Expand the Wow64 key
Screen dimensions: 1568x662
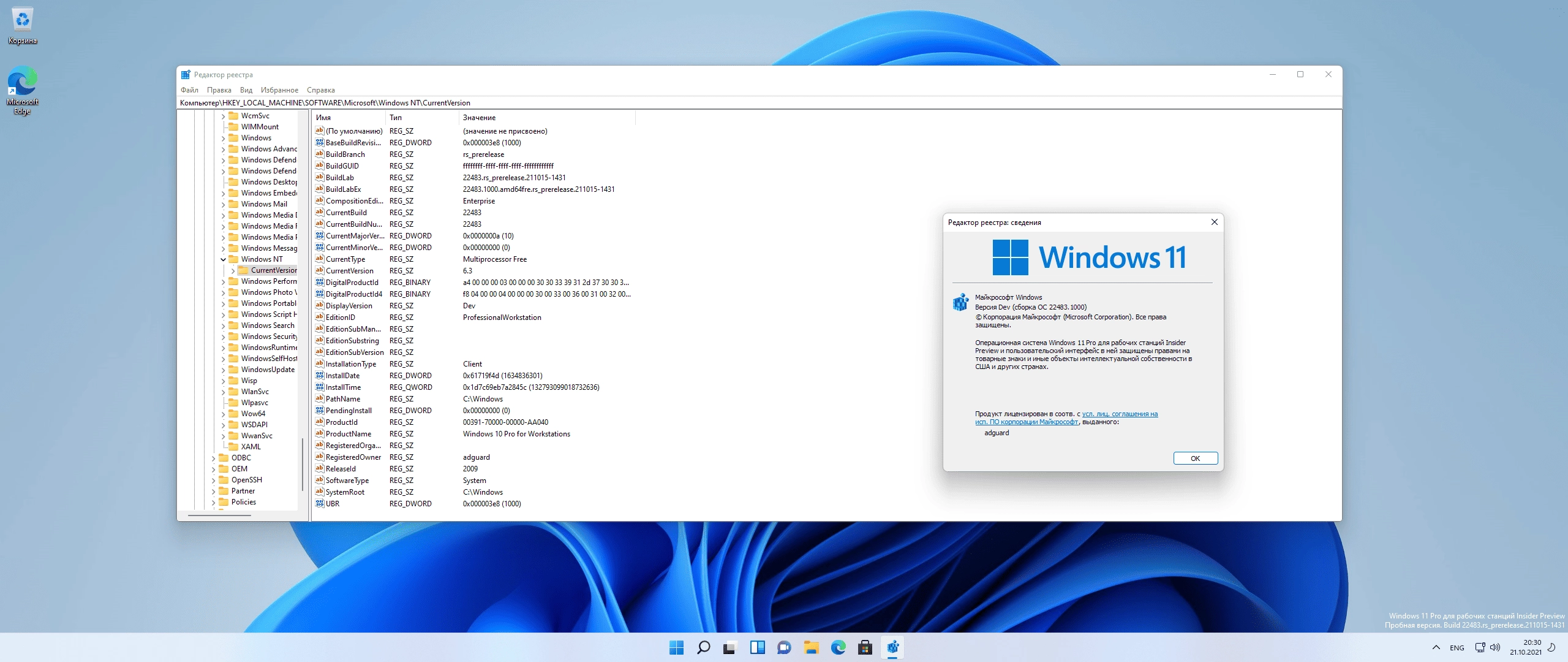[x=224, y=414]
